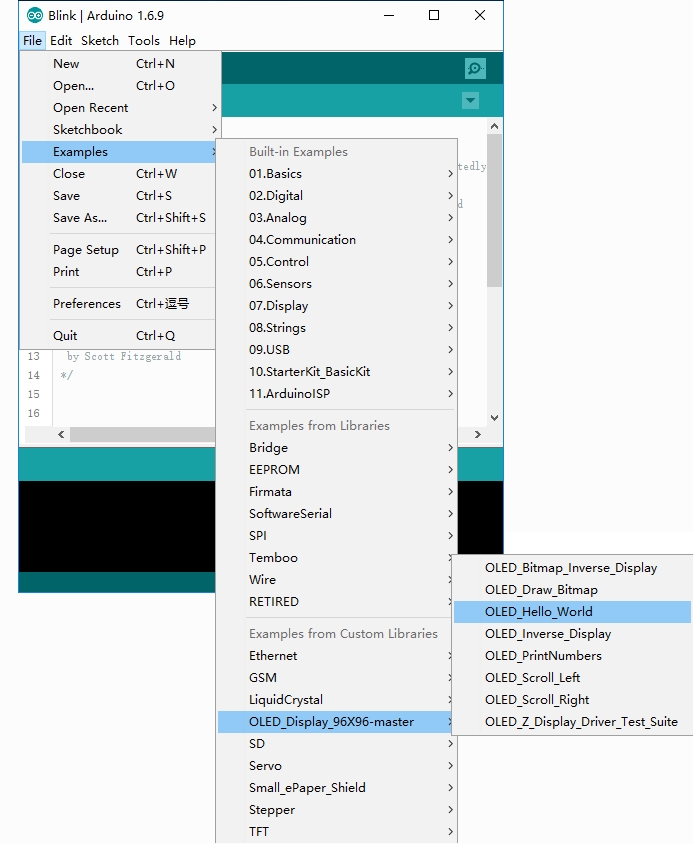Click the editor scroll-down arrow
The height and width of the screenshot is (844, 700).
pyautogui.click(x=493, y=418)
